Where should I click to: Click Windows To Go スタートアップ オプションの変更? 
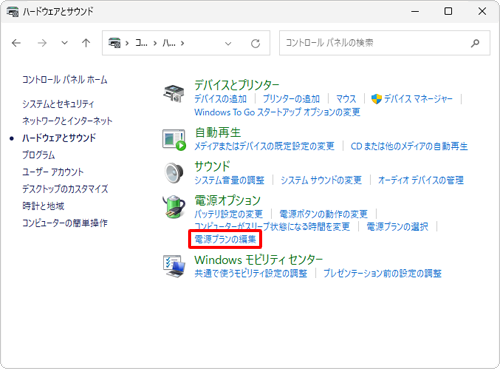277,112
